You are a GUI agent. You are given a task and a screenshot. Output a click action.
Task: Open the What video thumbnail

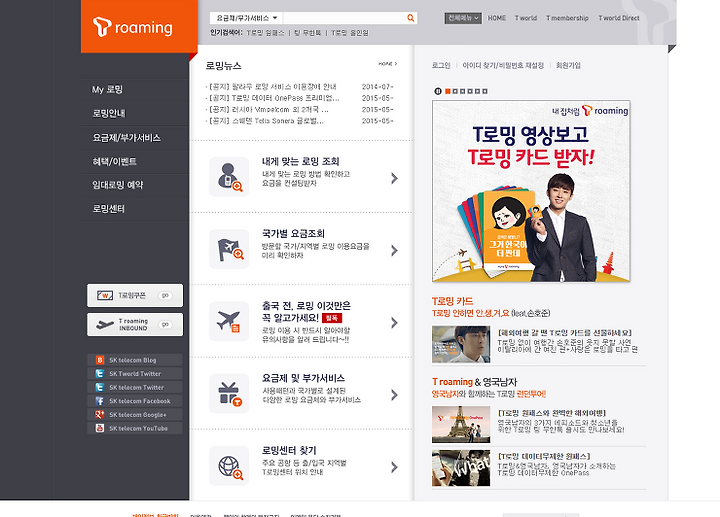[x=461, y=468]
